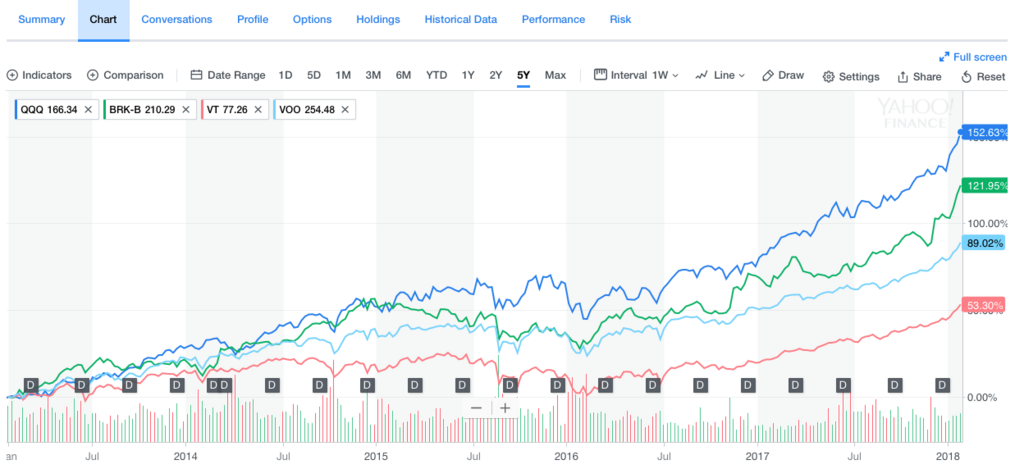The image size is (1024, 469).
Task: Select the Chart tab
Action: pos(103,20)
